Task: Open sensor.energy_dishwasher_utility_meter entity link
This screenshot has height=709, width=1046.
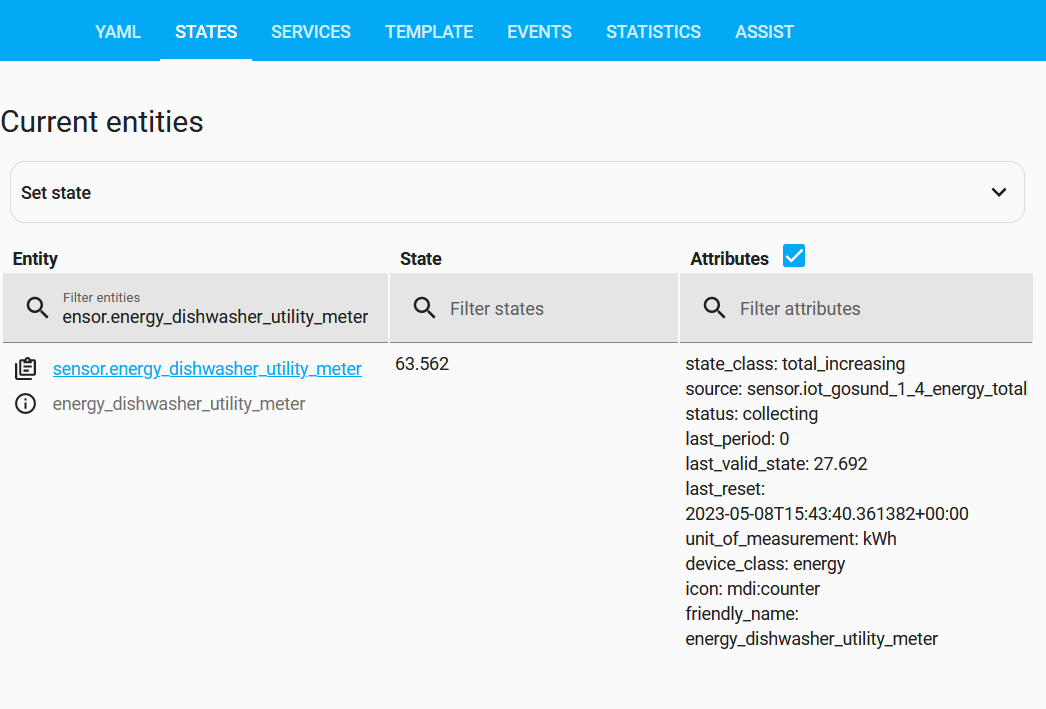Action: coord(207,369)
